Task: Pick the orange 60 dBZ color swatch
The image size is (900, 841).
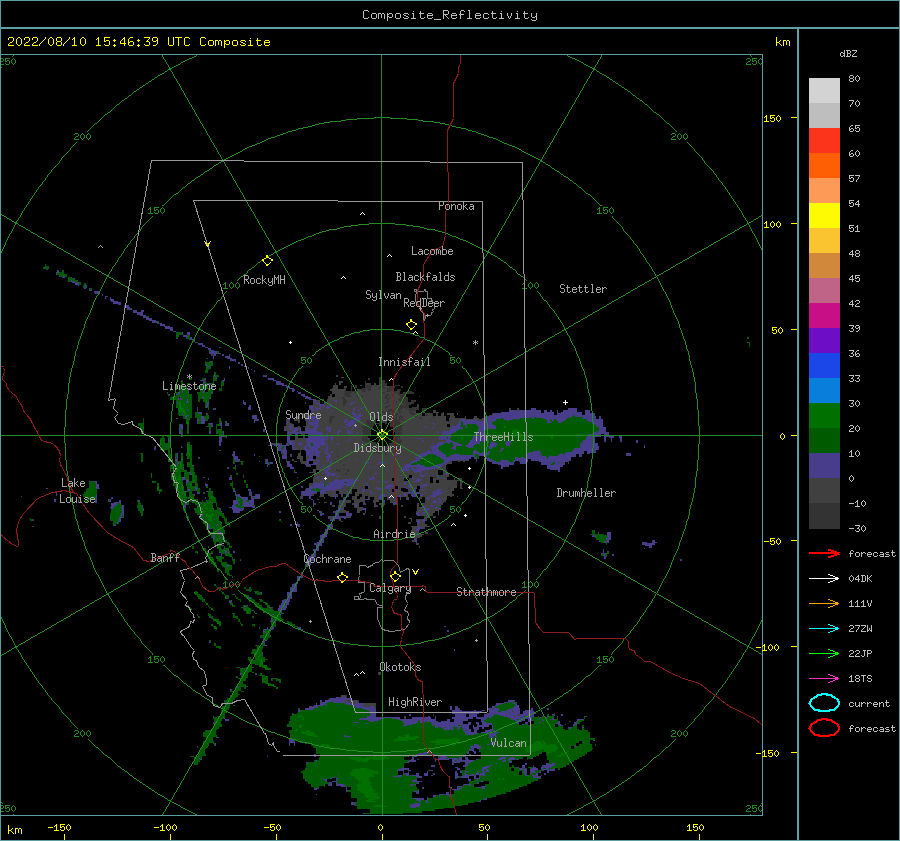Action: pos(824,165)
